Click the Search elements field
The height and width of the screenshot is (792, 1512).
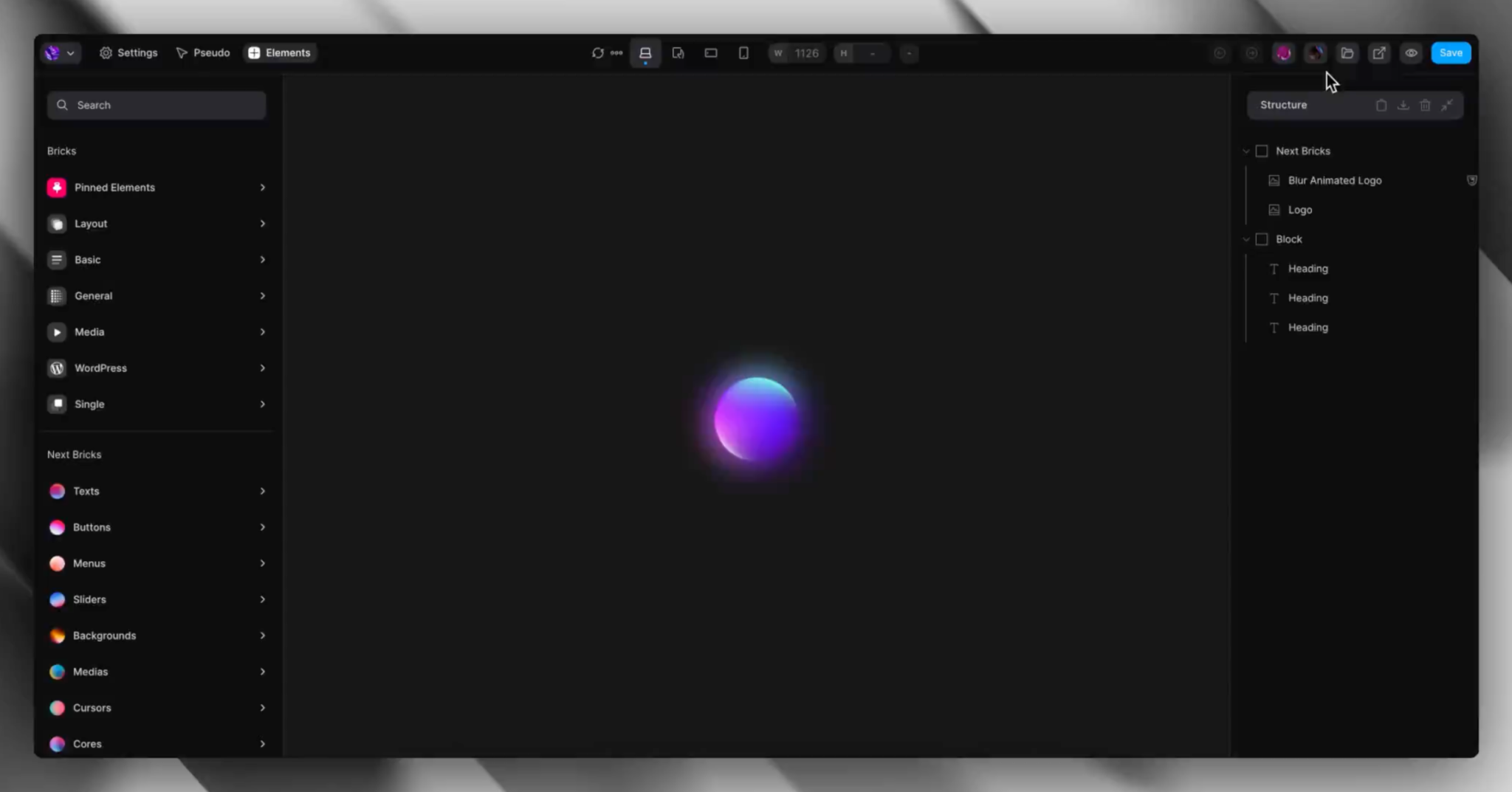[157, 105]
